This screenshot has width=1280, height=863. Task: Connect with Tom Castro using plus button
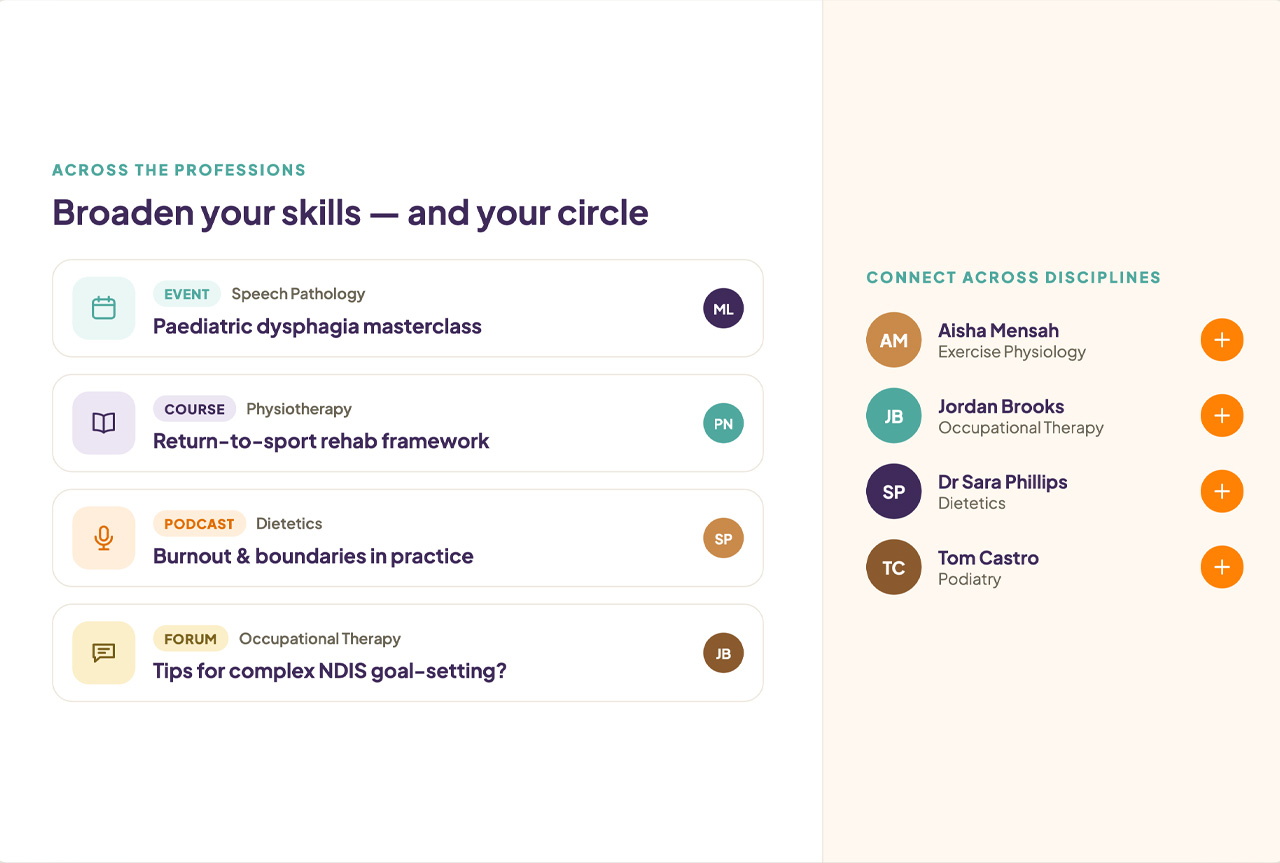(1222, 567)
